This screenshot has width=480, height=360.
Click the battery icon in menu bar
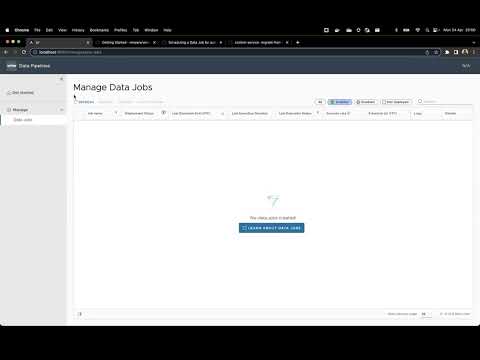[406, 30]
